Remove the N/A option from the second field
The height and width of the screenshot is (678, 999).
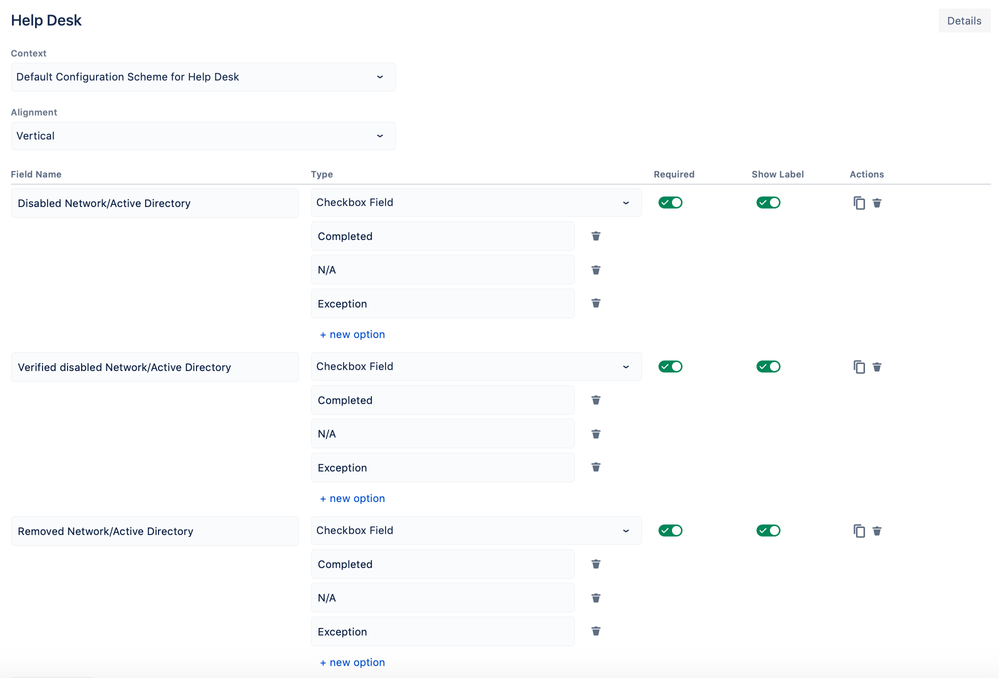(x=595, y=434)
